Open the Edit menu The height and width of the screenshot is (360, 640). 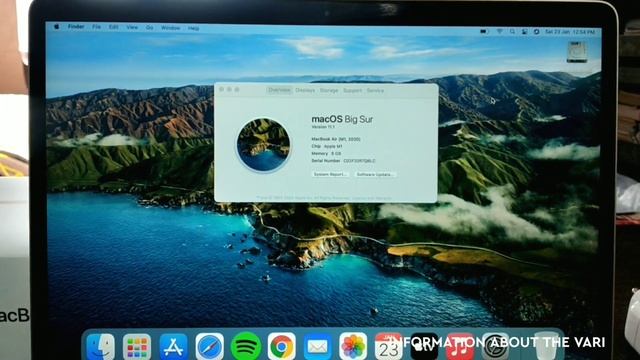click(113, 27)
